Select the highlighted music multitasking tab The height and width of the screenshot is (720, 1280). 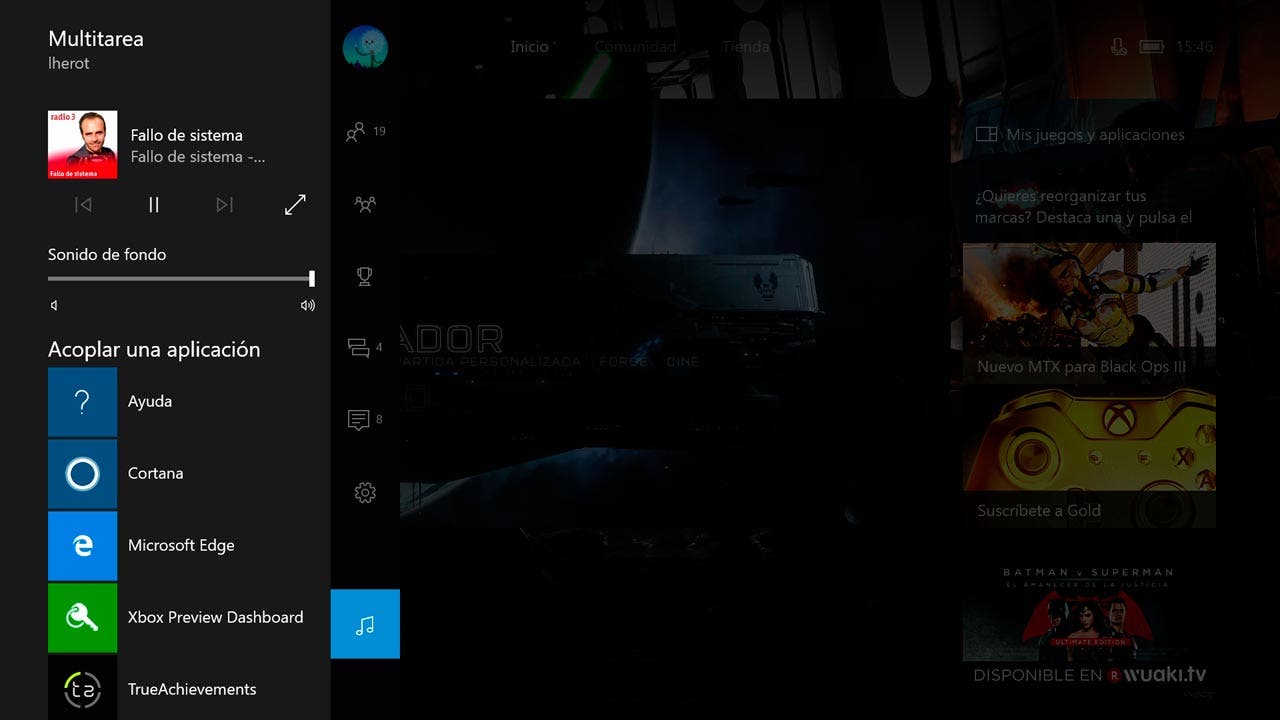pyautogui.click(x=365, y=624)
